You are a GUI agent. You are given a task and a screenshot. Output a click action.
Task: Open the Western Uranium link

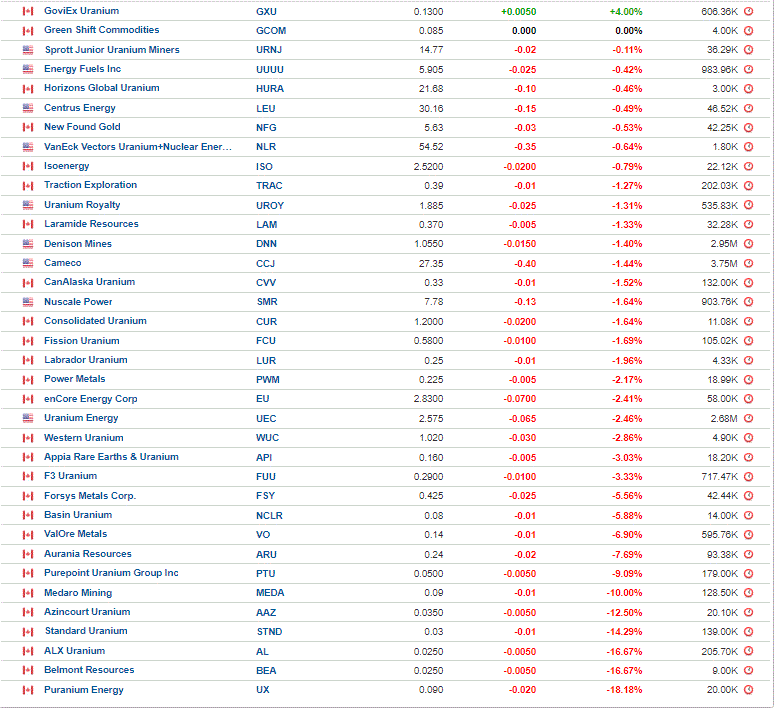tap(84, 438)
